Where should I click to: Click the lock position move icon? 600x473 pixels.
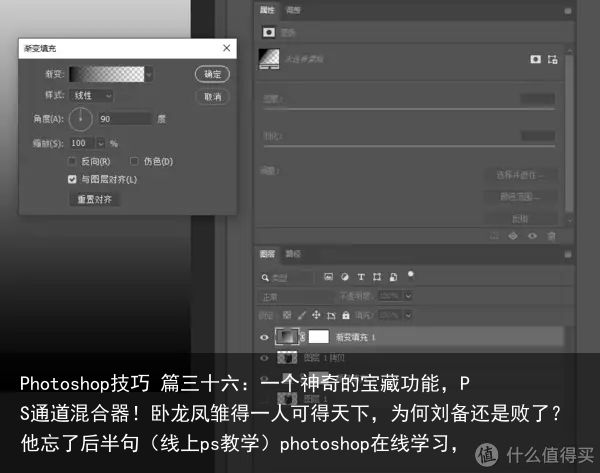coord(316,315)
